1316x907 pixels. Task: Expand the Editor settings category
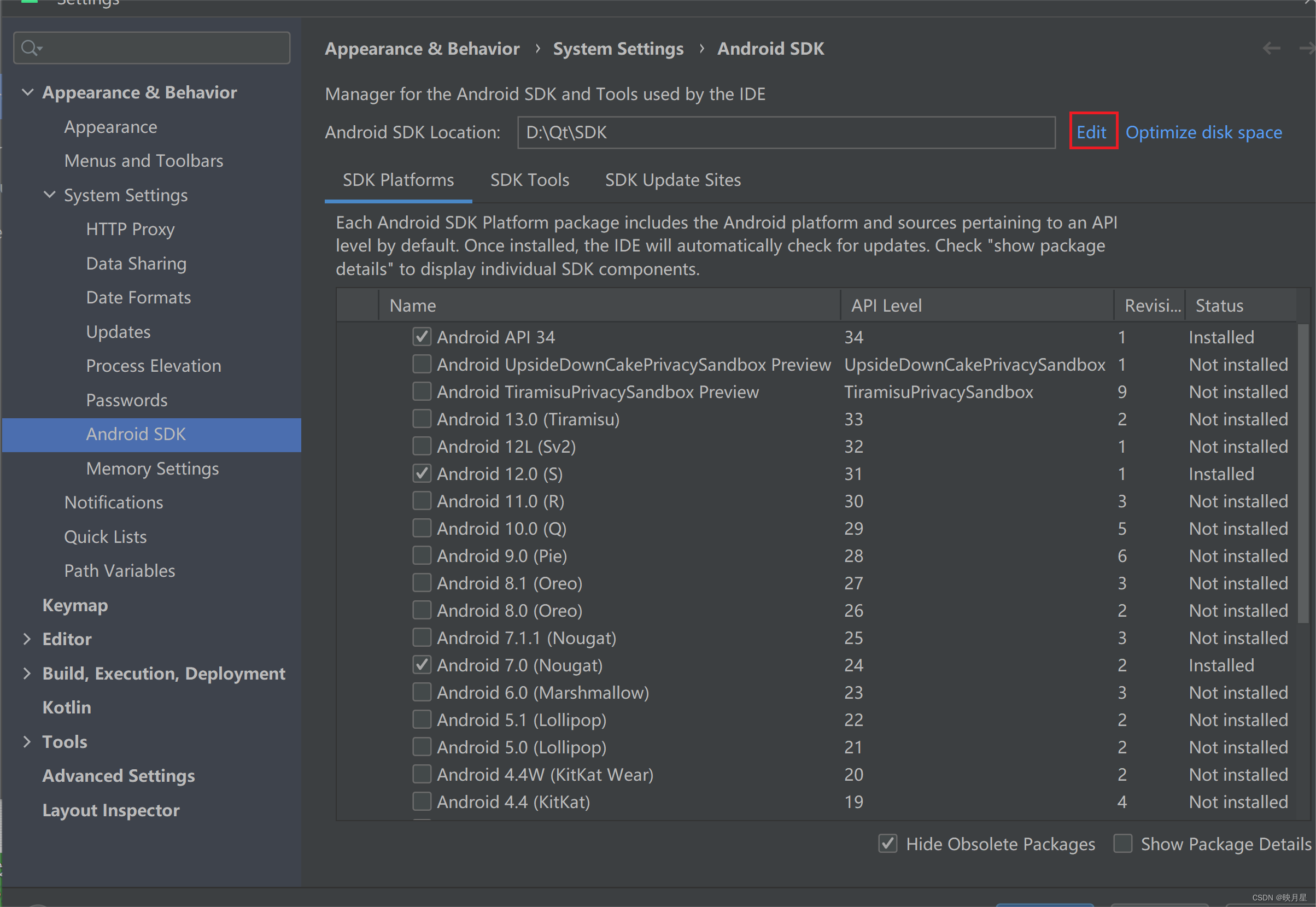coord(27,639)
